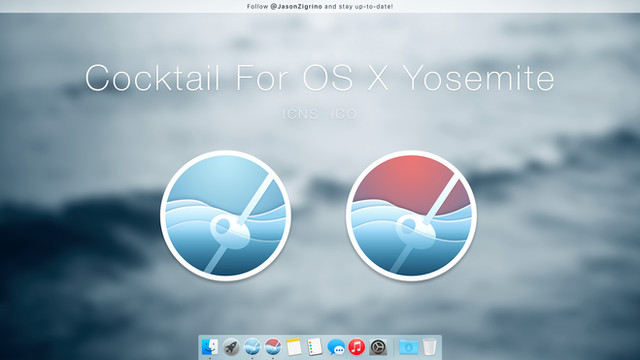640x360 pixels.
Task: Click the ICO format label
Action: click(344, 114)
